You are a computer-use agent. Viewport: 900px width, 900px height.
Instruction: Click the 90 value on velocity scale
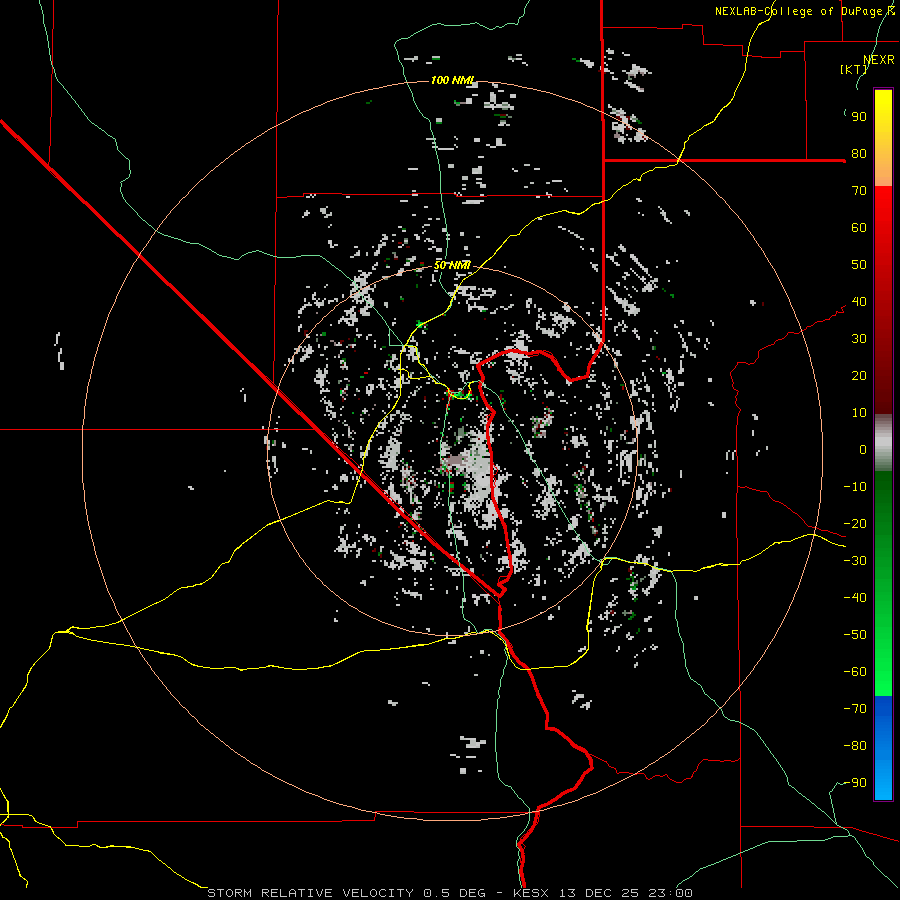pos(859,117)
